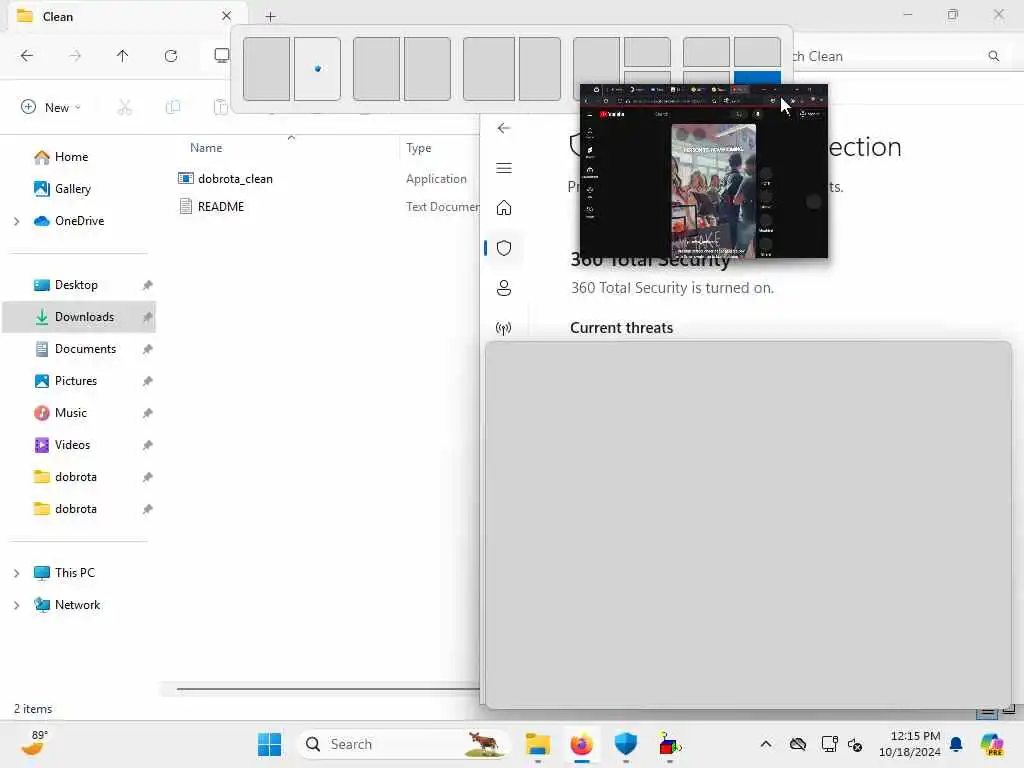Go up one folder level
The height and width of the screenshot is (768, 1024).
tap(122, 56)
